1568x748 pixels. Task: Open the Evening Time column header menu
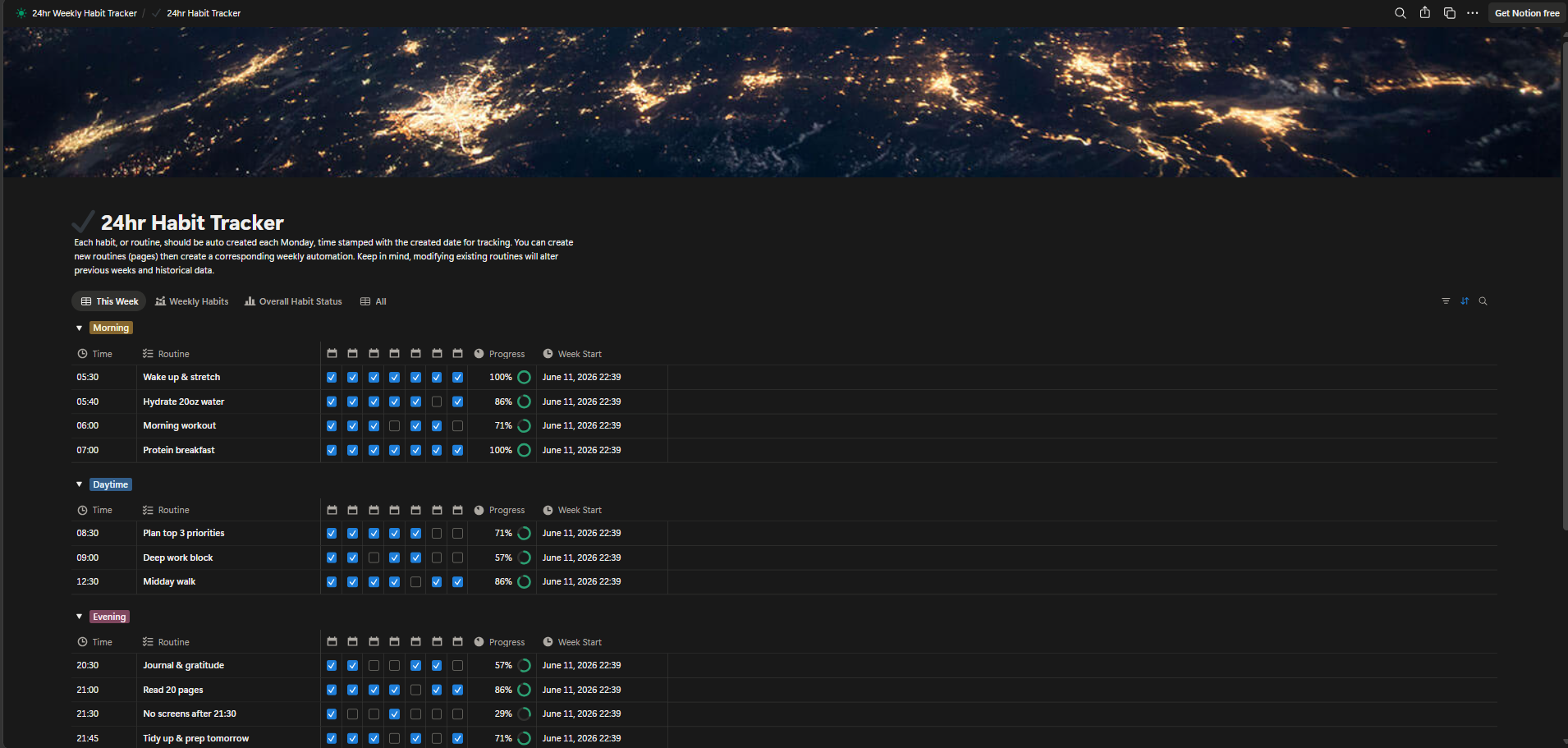pyautogui.click(x=103, y=642)
